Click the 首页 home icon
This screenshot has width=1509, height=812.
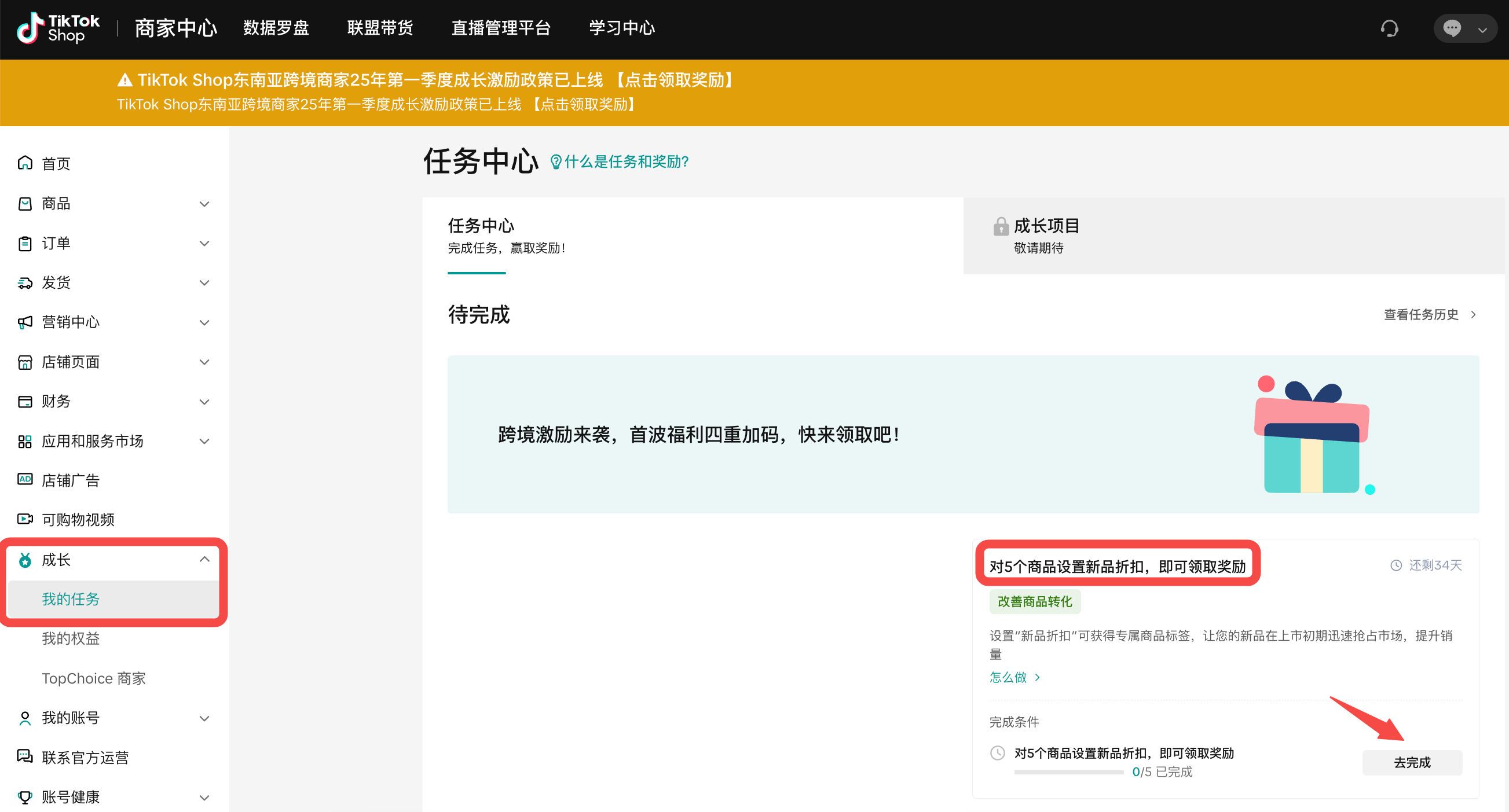(24, 163)
